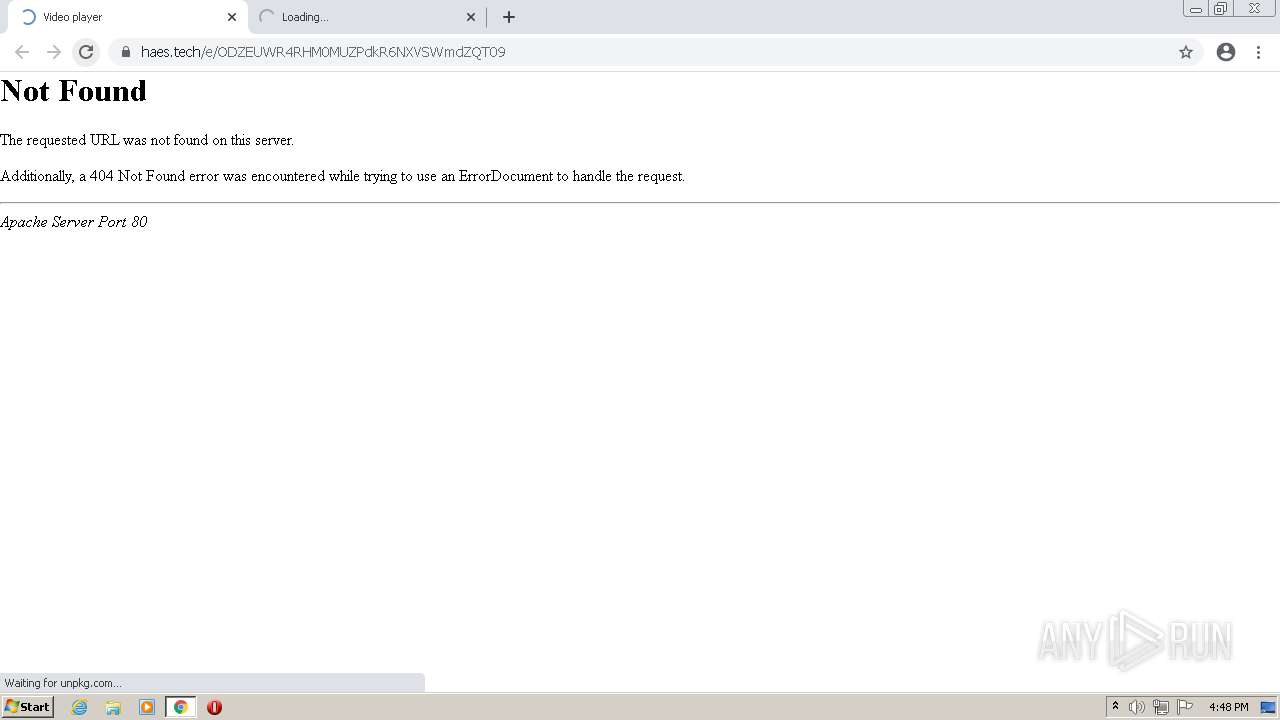Screen dimensions: 1280x720
Task: Close the Chrome window
Action: pyautogui.click(x=1254, y=9)
